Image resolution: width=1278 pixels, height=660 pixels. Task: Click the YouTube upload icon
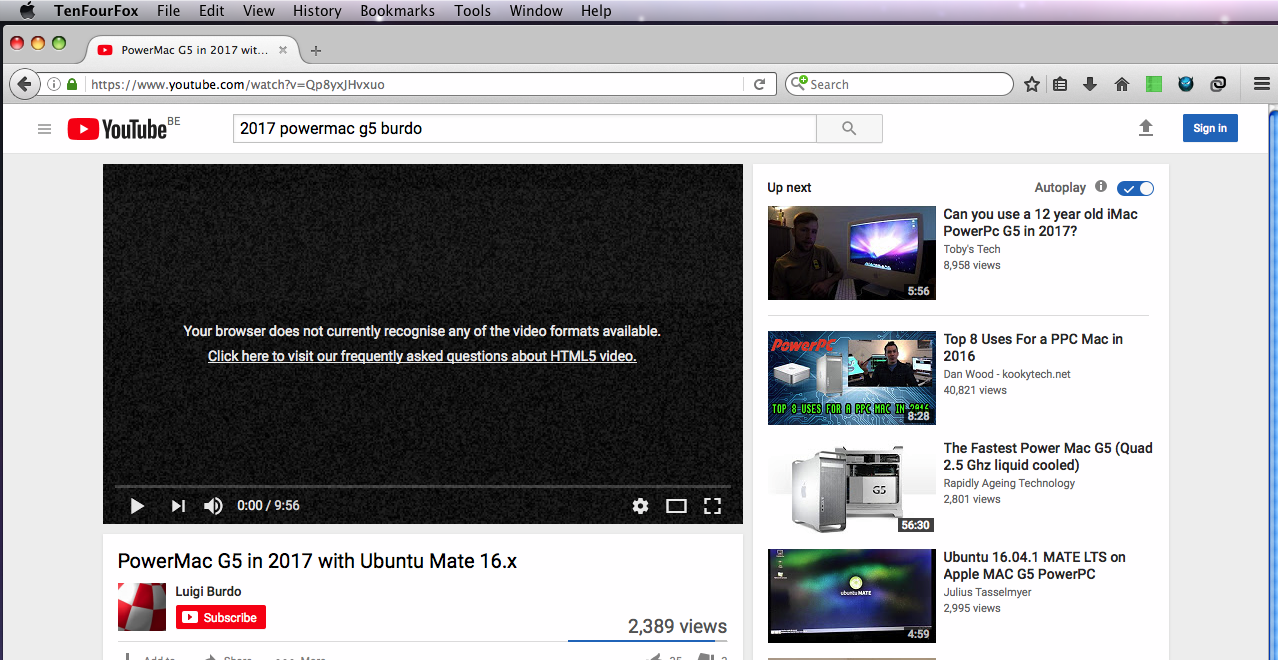[1146, 128]
